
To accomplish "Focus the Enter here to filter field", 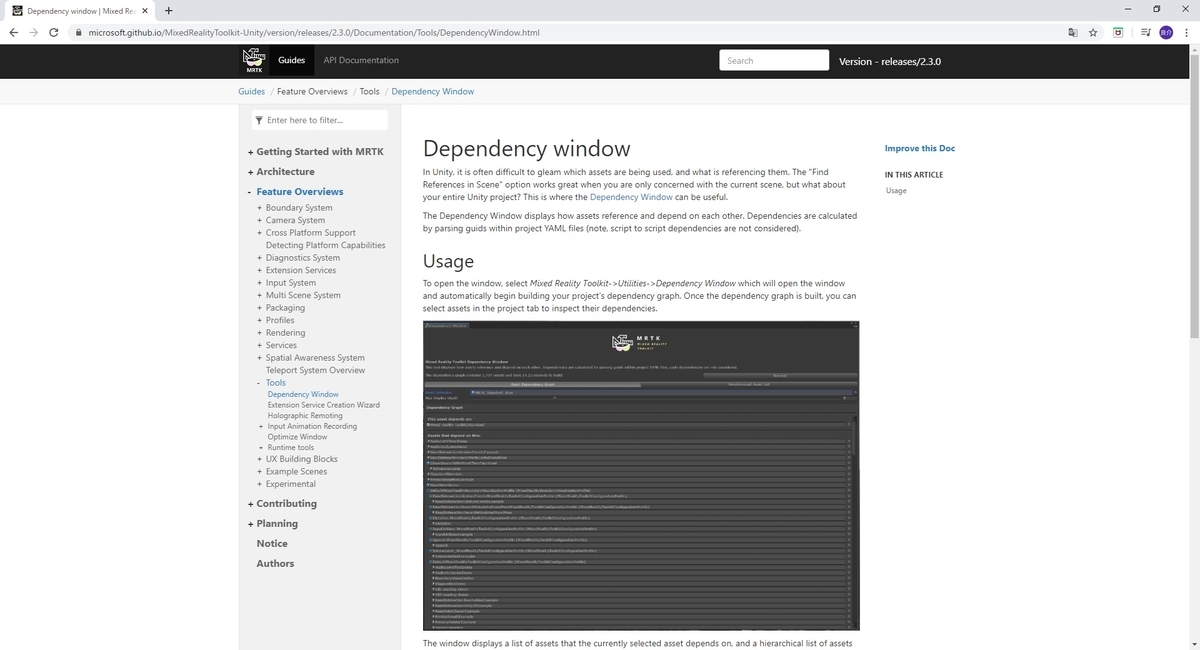I will pyautogui.click(x=319, y=120).
